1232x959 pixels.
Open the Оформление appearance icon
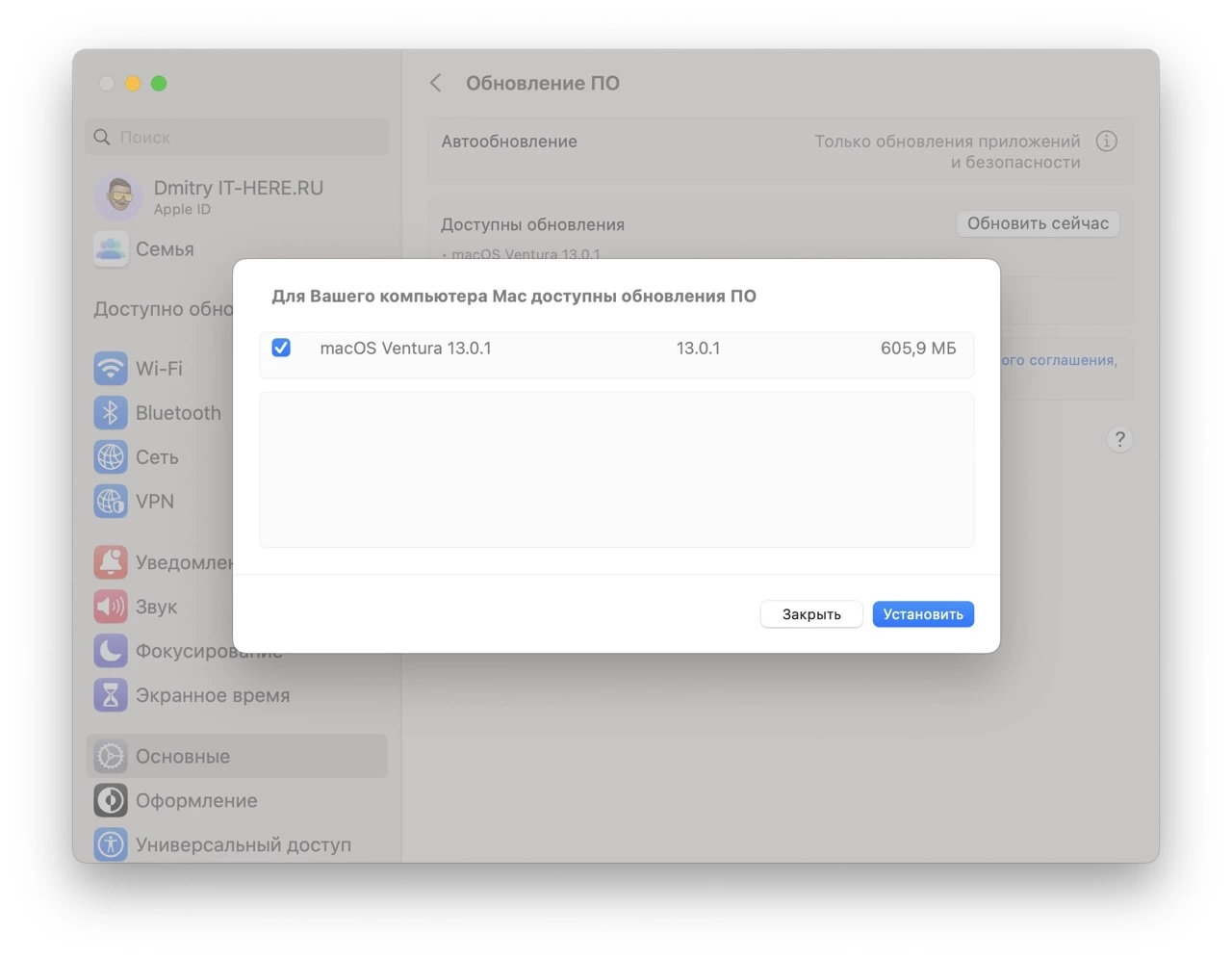click(x=111, y=800)
